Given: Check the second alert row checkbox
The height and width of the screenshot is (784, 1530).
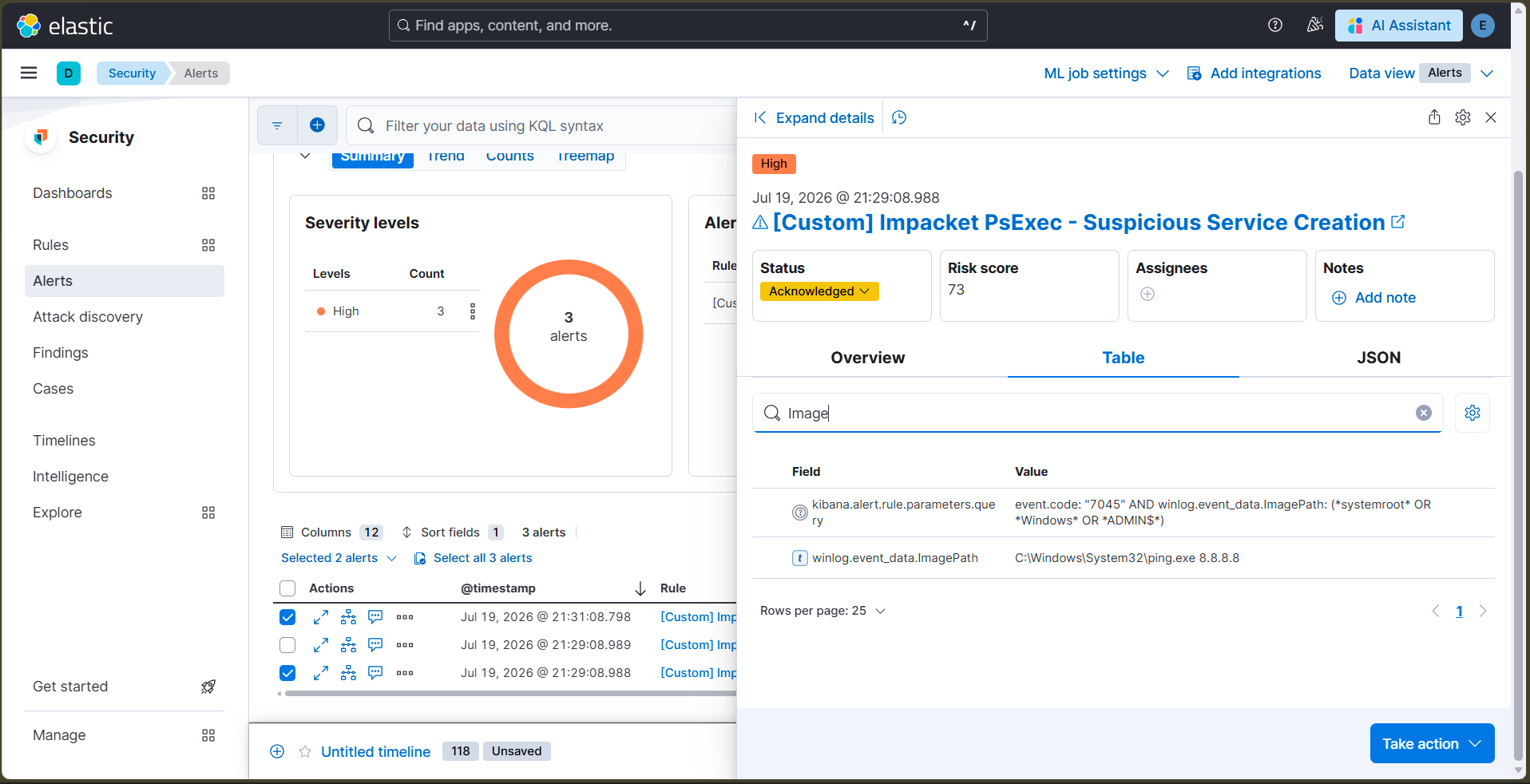Looking at the screenshot, I should [x=287, y=645].
